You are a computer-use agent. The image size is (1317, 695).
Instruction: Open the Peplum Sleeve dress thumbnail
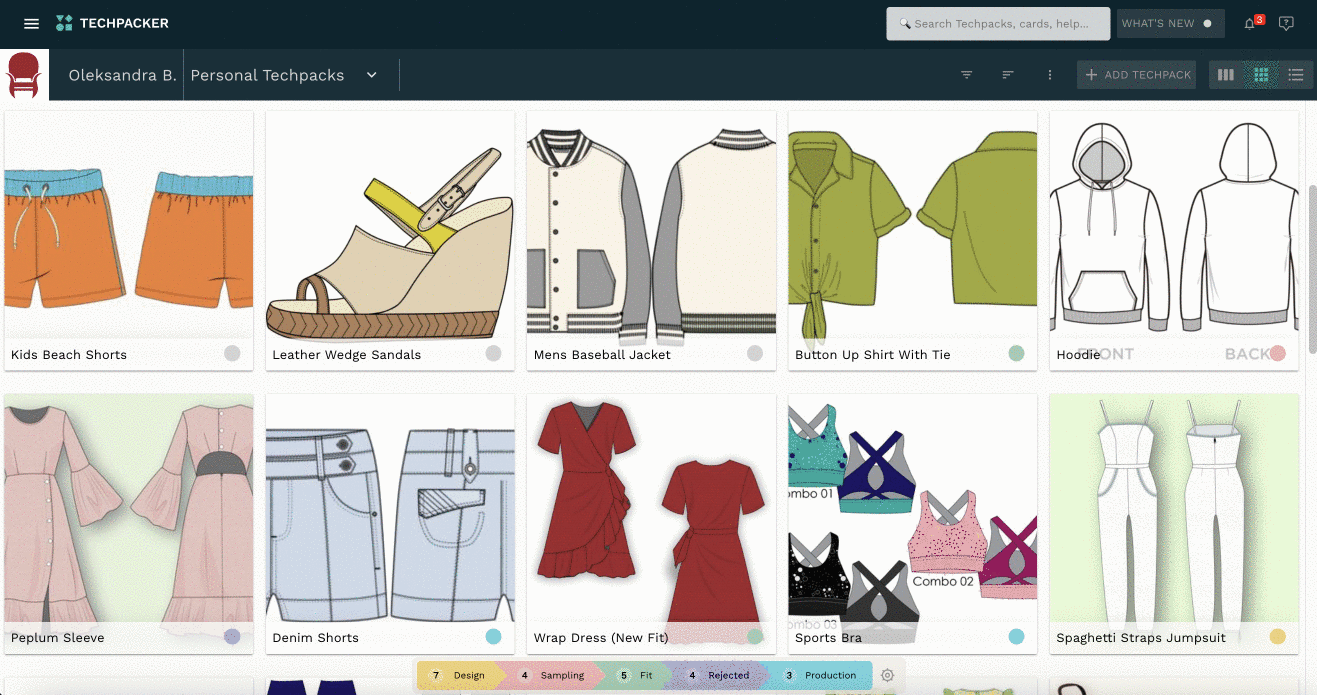pyautogui.click(x=129, y=507)
